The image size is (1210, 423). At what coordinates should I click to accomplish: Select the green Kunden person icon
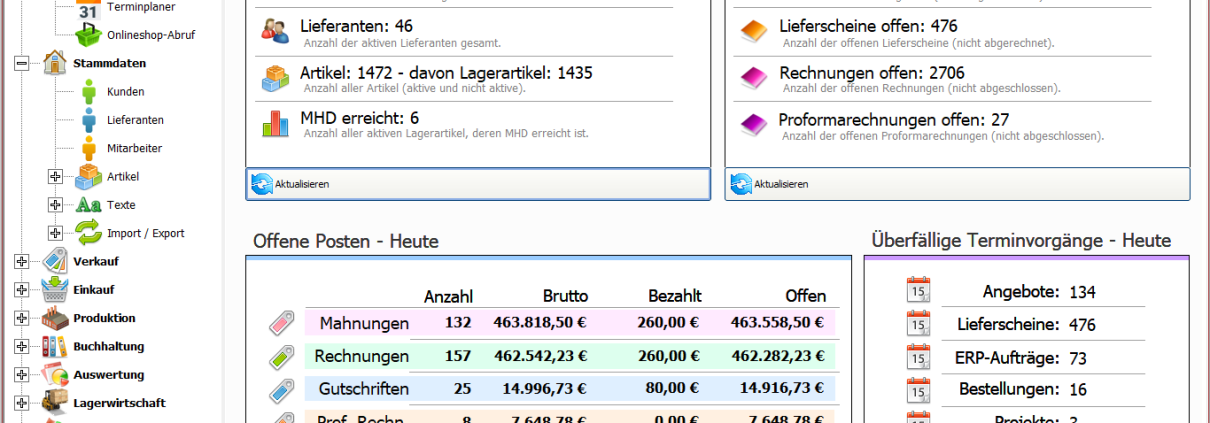[88, 92]
